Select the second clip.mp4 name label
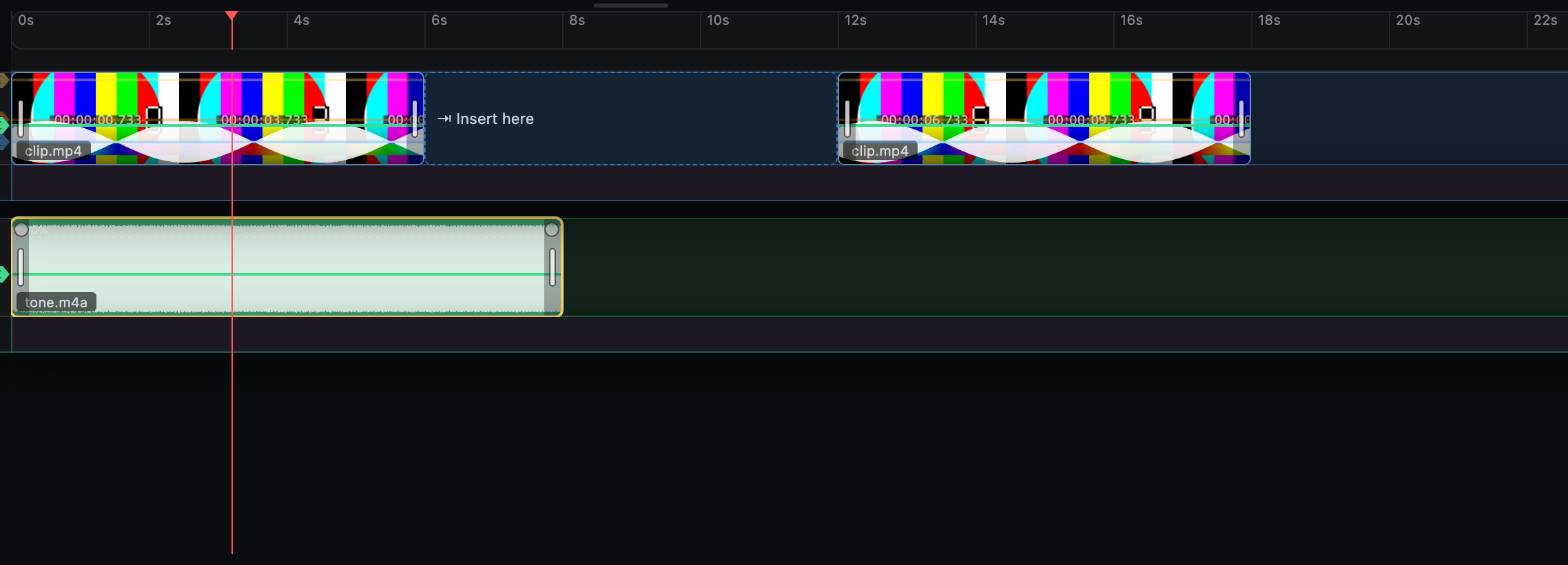1568x565 pixels. (880, 151)
